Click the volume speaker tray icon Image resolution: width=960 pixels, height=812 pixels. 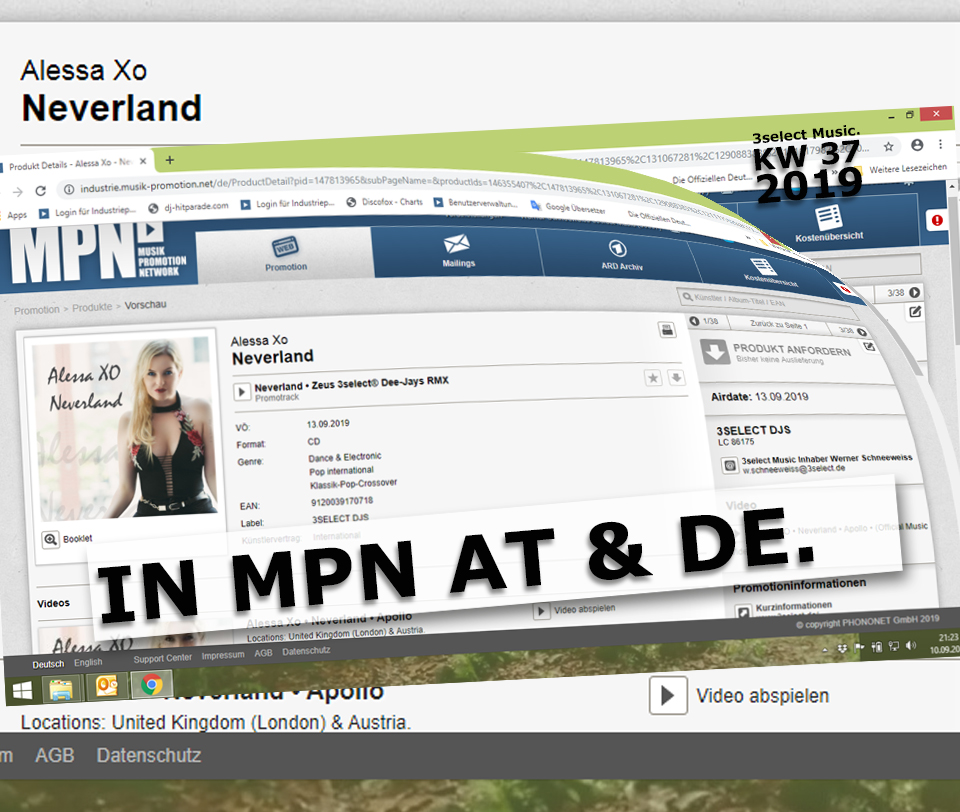tap(911, 645)
